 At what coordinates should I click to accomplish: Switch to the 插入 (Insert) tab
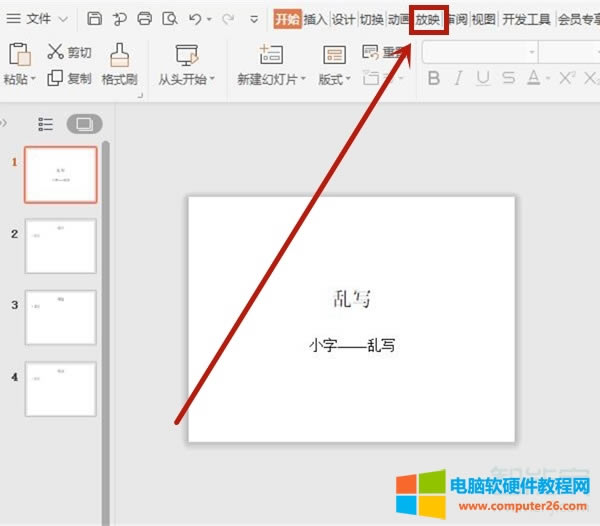pyautogui.click(x=315, y=18)
